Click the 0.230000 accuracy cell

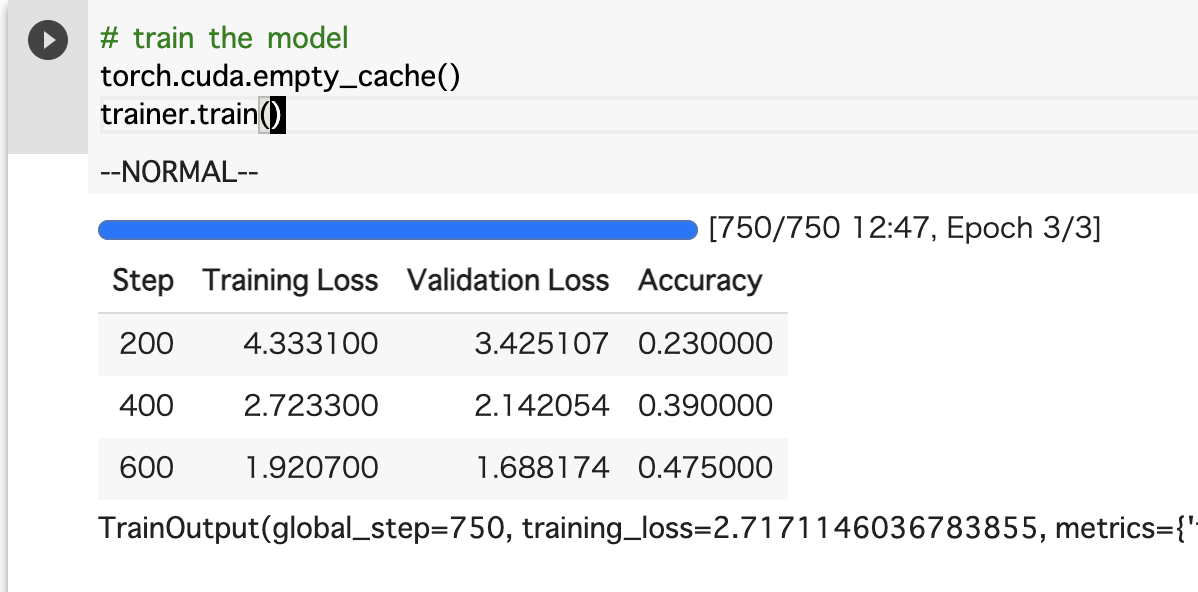(705, 344)
